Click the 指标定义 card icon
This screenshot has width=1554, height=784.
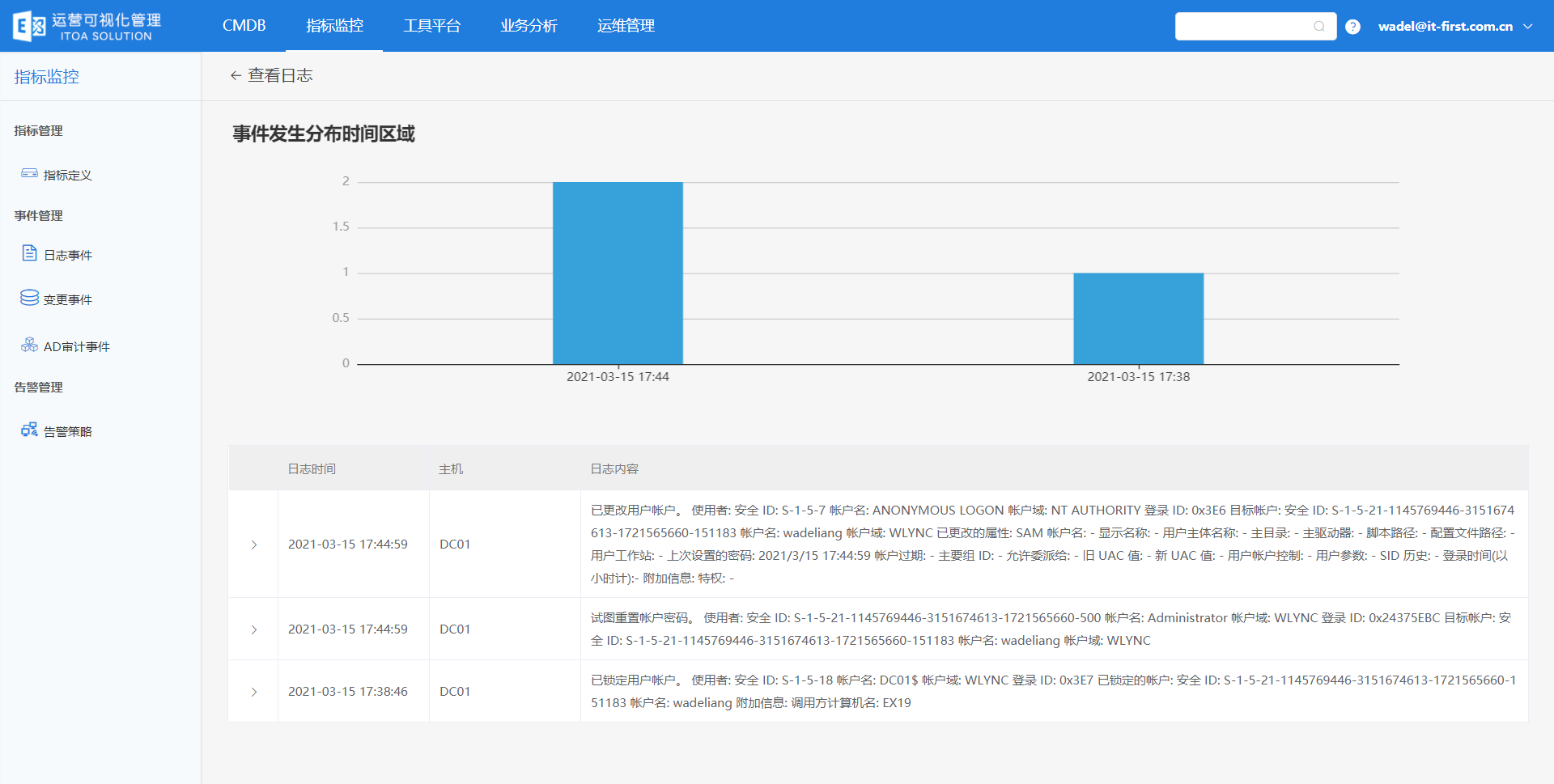click(30, 173)
